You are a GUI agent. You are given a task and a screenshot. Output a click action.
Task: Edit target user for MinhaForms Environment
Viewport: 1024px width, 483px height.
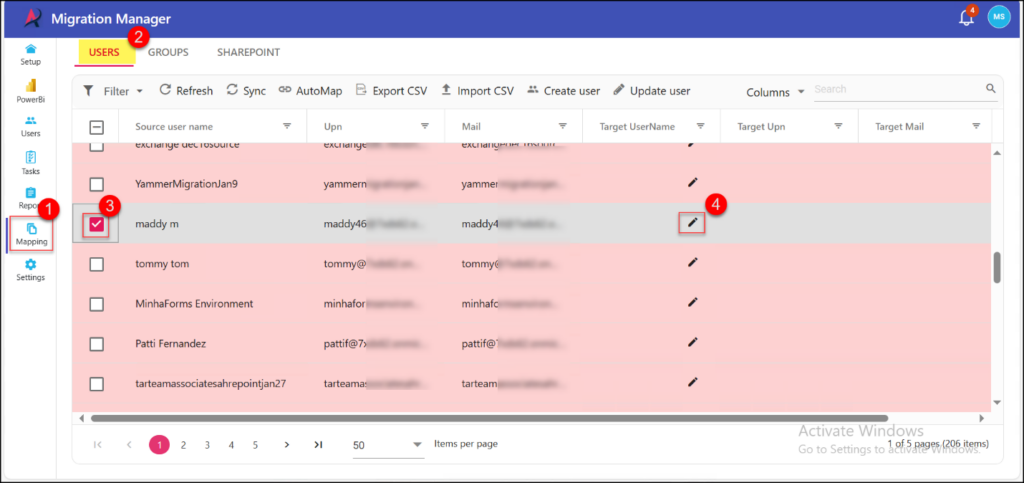[x=693, y=302]
